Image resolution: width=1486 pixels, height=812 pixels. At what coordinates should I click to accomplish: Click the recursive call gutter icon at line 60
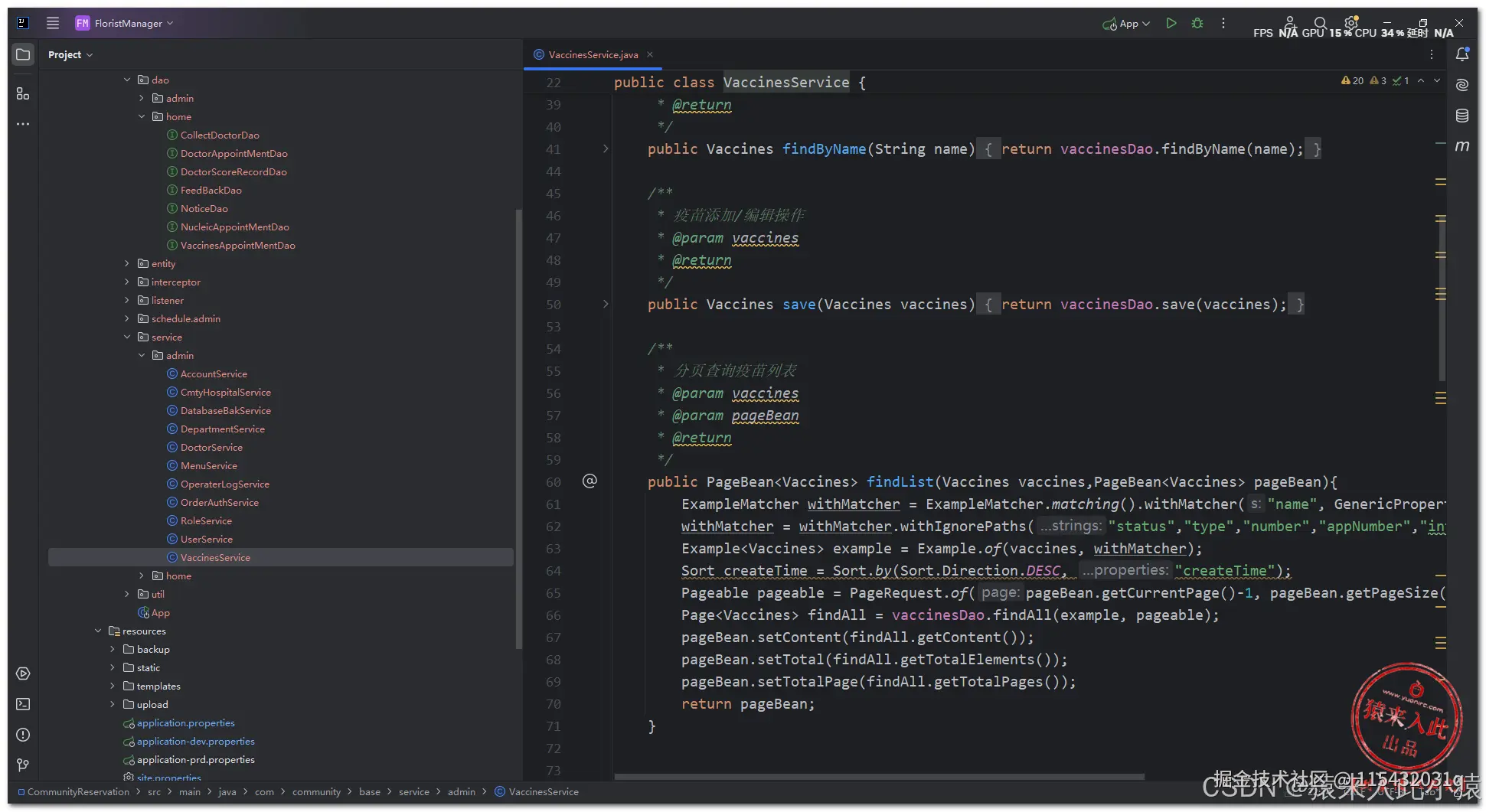pos(590,481)
